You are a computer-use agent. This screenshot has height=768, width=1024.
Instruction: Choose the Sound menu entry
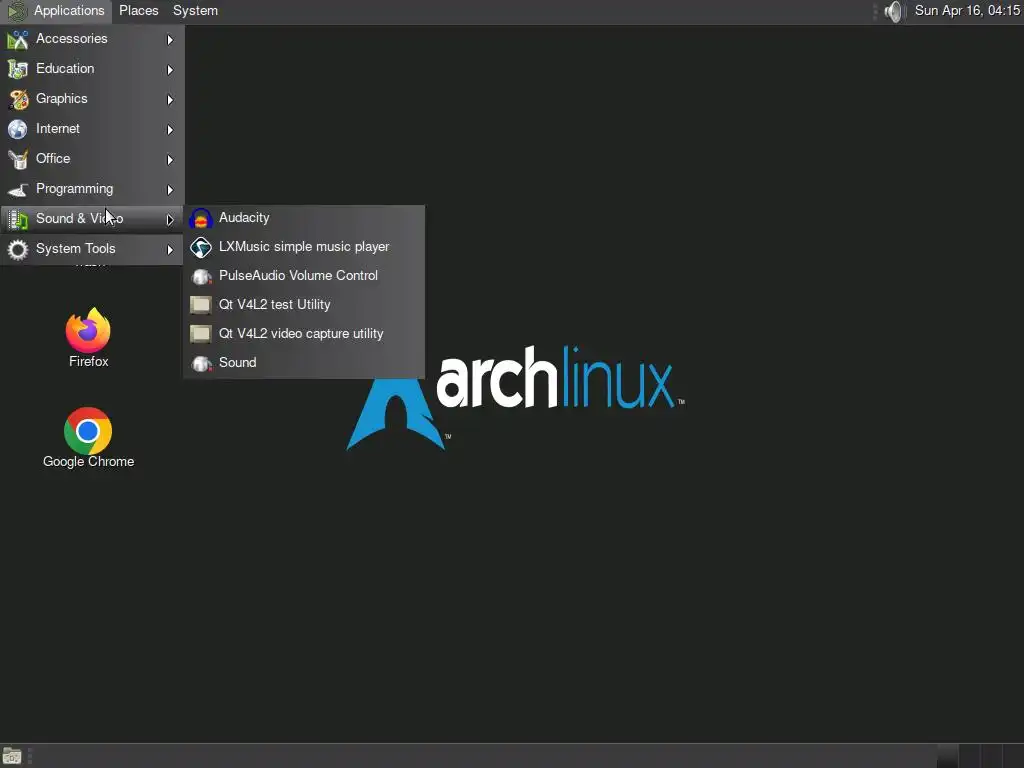[304, 362]
